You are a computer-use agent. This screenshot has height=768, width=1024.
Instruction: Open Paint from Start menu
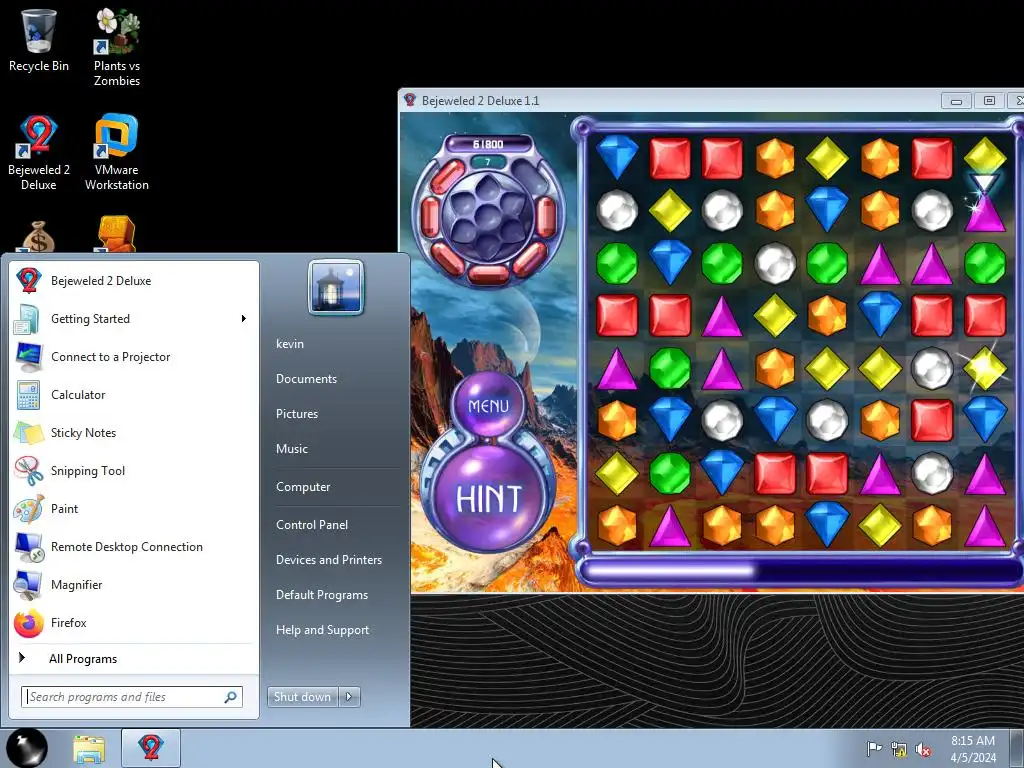[134, 509]
